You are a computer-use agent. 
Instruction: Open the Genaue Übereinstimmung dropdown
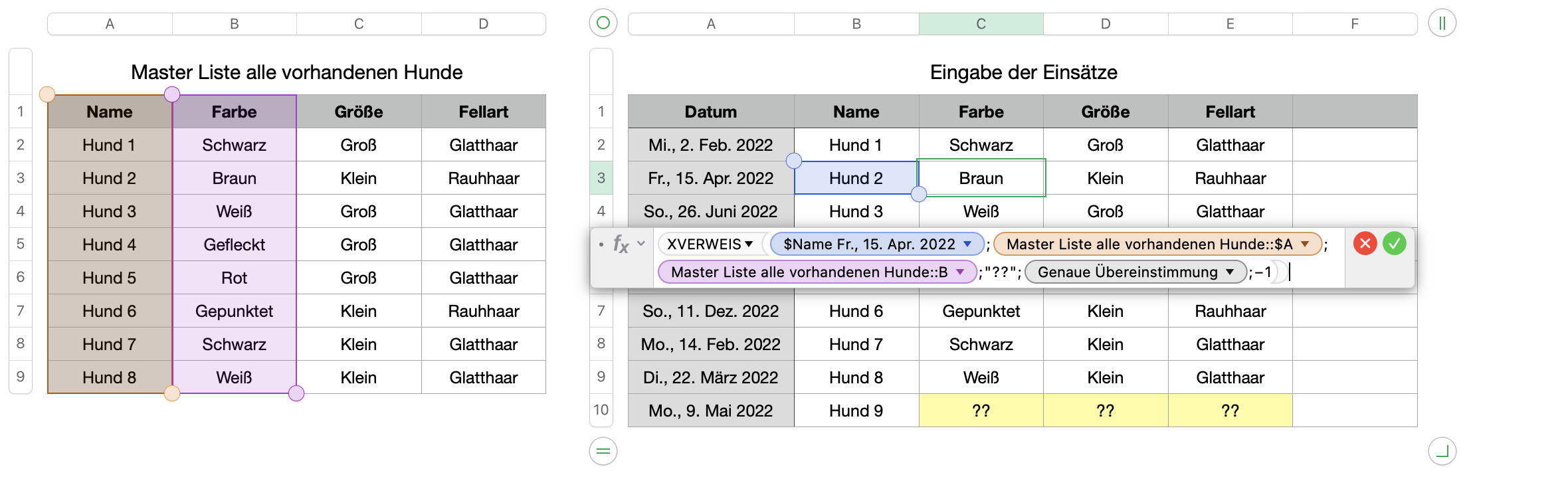1230,272
